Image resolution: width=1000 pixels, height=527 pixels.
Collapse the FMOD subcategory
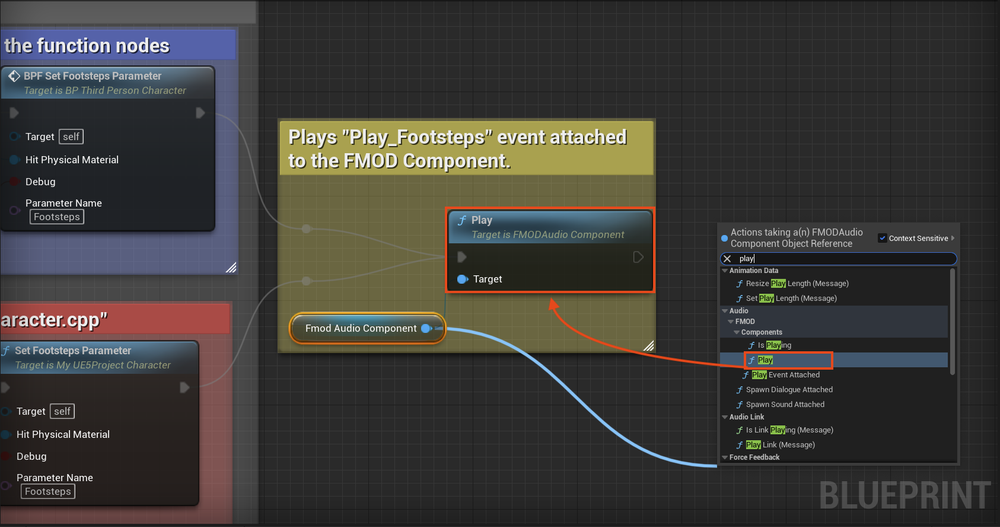pyautogui.click(x=731, y=322)
